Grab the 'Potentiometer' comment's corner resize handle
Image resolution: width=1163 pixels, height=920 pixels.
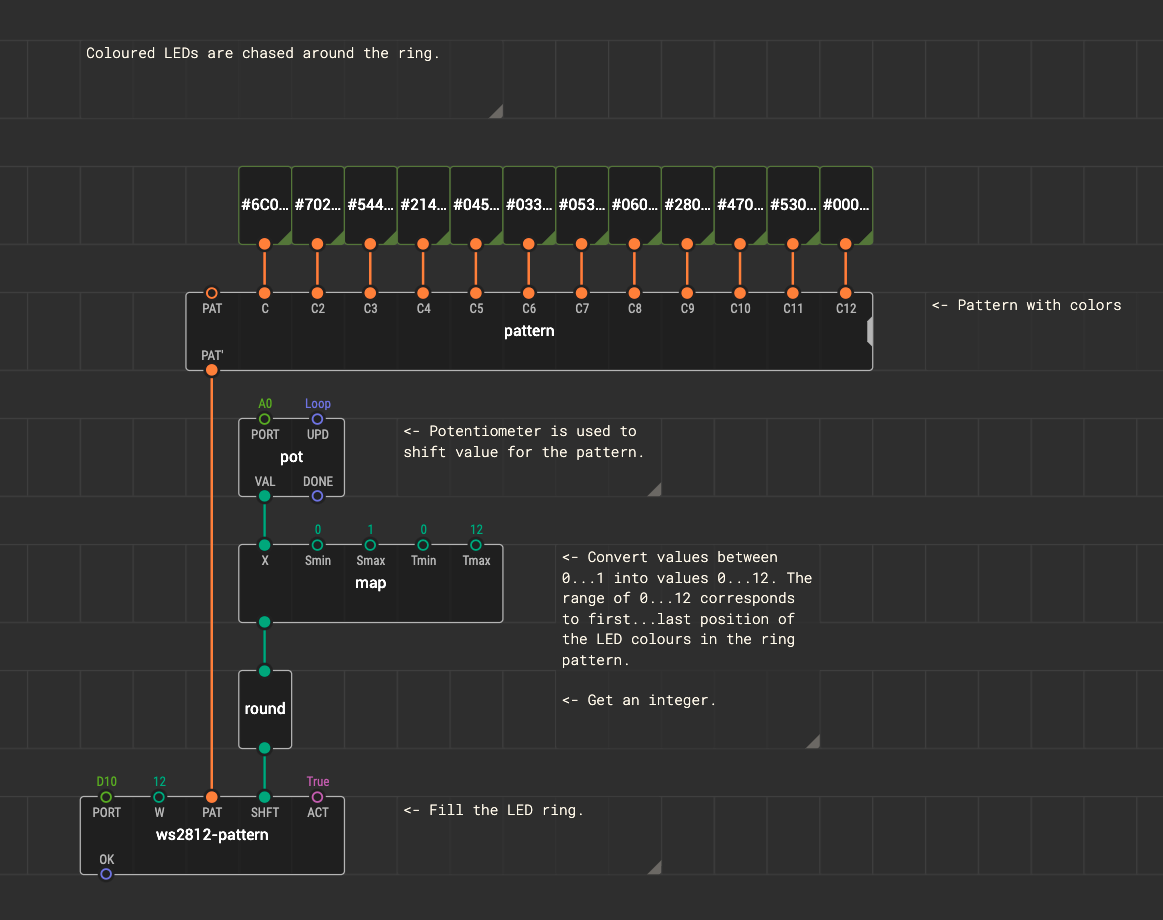(655, 490)
